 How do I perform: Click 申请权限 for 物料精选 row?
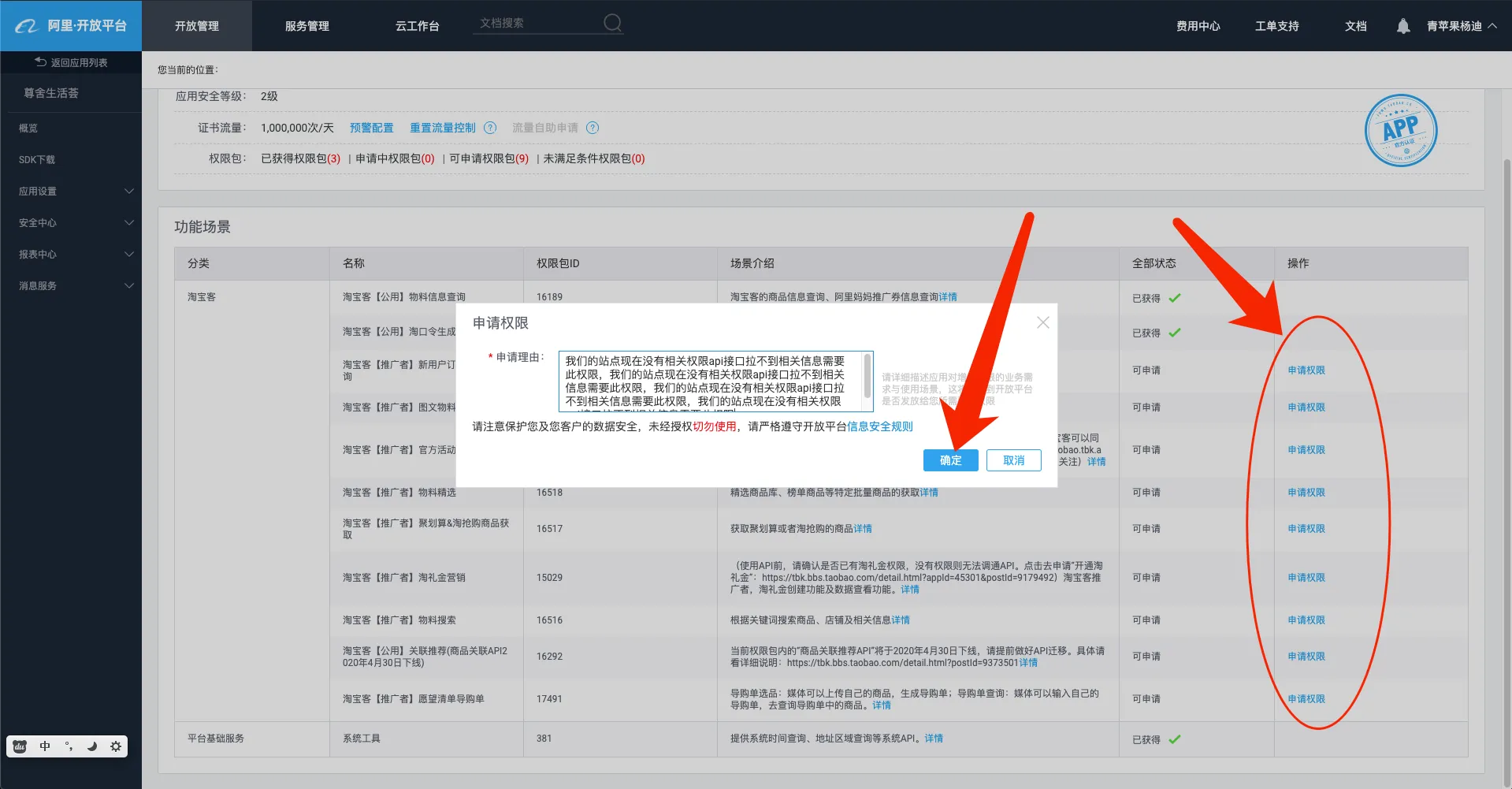point(1306,493)
